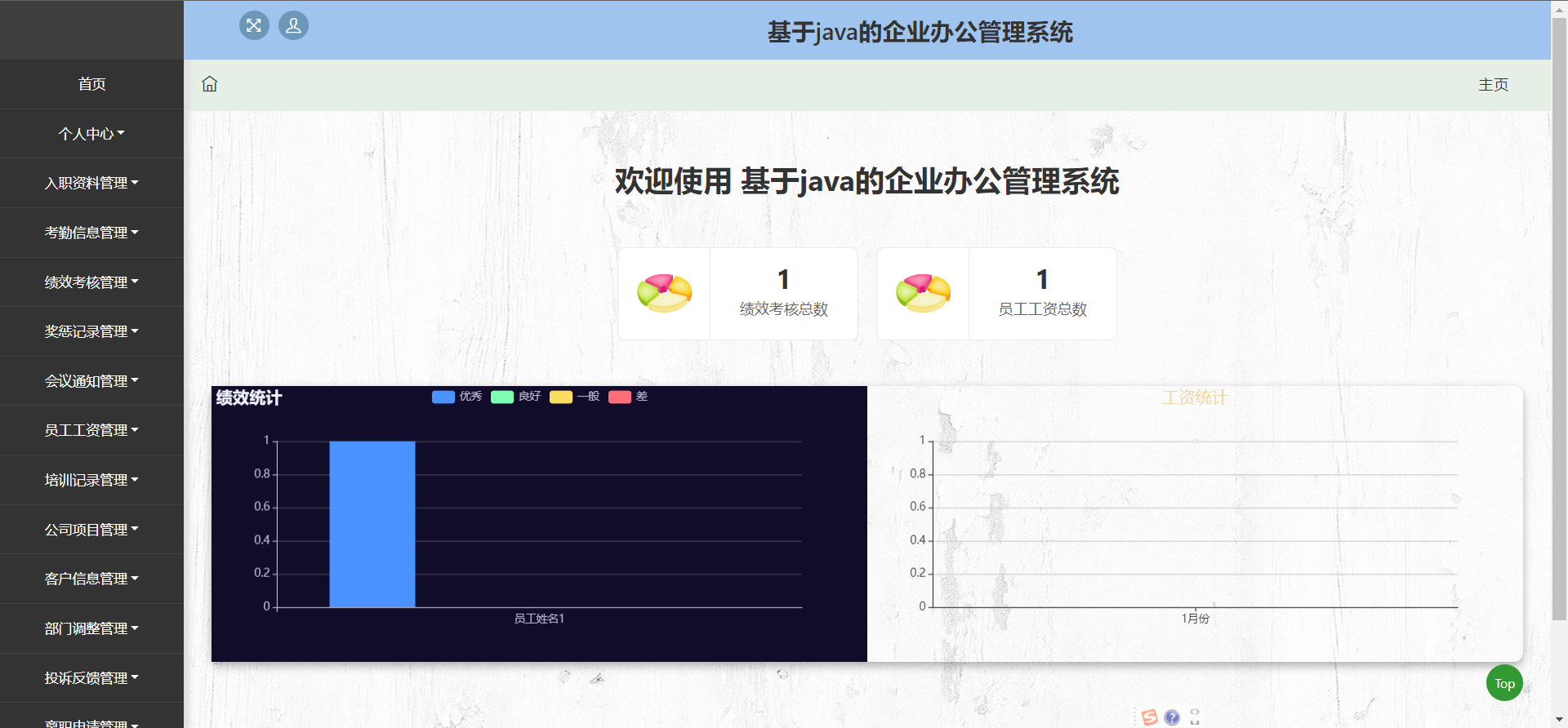Expand the 培训记录管理 menu
This screenshot has height=728, width=1568.
[91, 480]
